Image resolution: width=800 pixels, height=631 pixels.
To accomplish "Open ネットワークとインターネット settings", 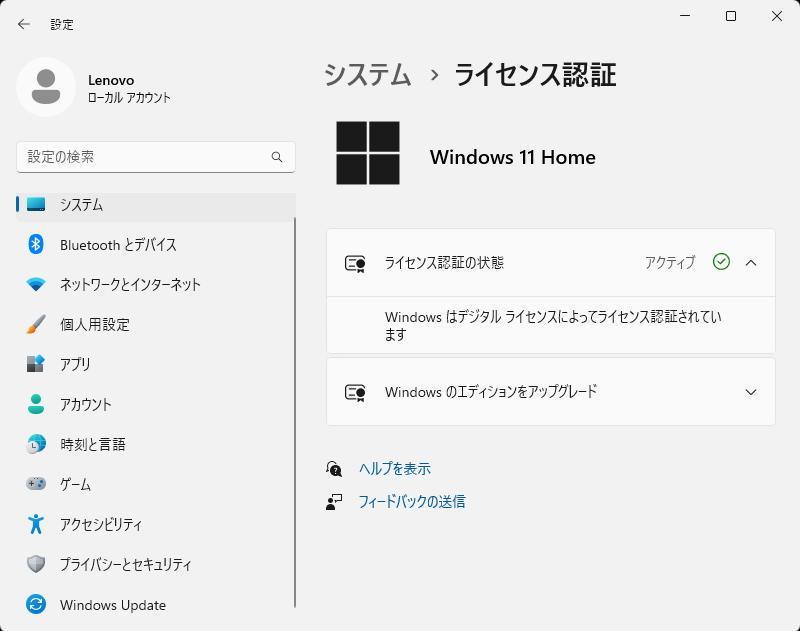I will click(x=156, y=284).
